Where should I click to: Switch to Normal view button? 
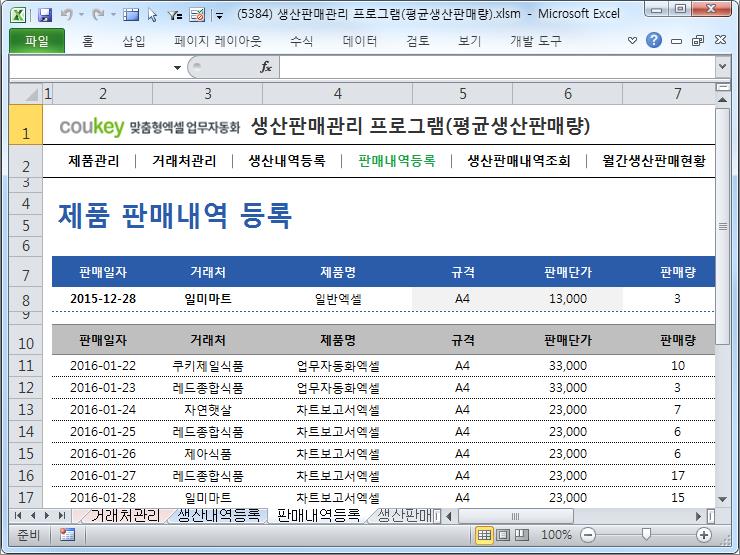pos(484,535)
